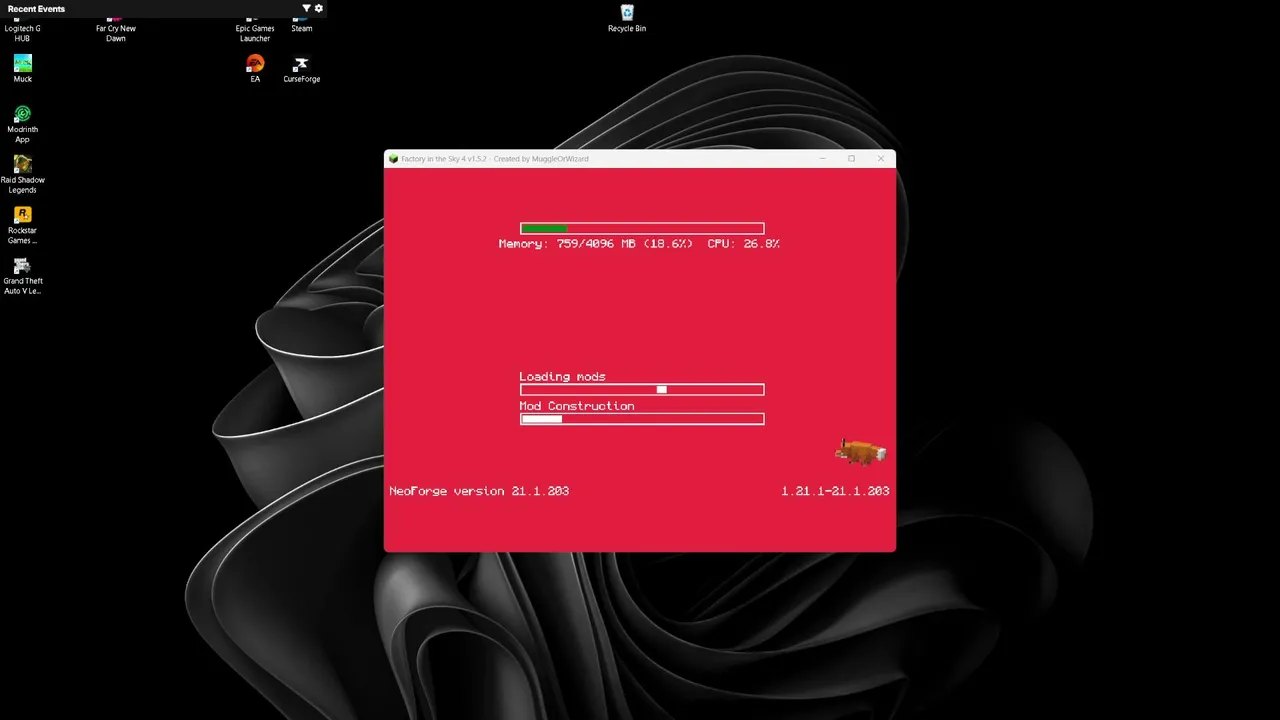Screen dimensions: 1280x720
Task: Click the 1.21.1-21.1.203 version text
Action: click(835, 491)
